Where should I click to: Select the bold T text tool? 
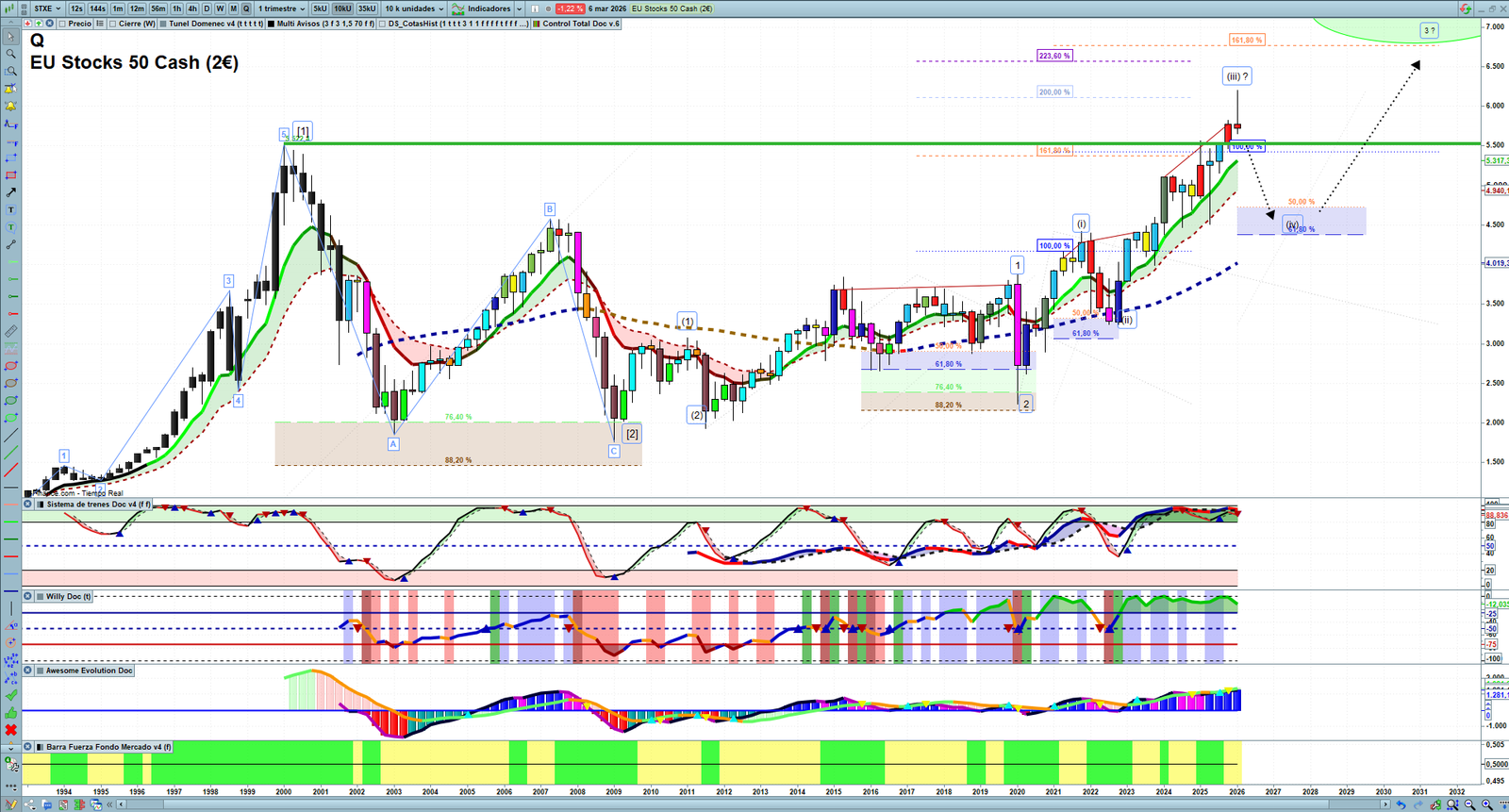[10, 209]
